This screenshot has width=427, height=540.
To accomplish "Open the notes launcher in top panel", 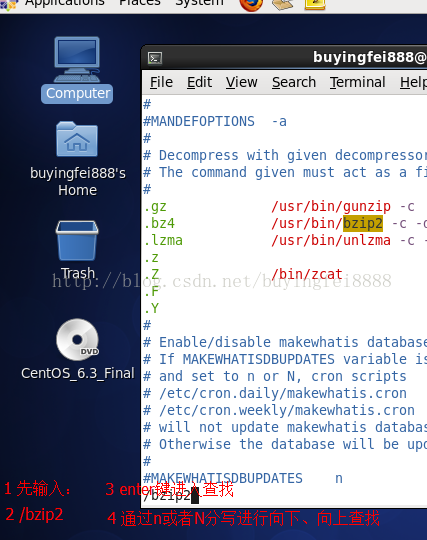I will click(315, 4).
